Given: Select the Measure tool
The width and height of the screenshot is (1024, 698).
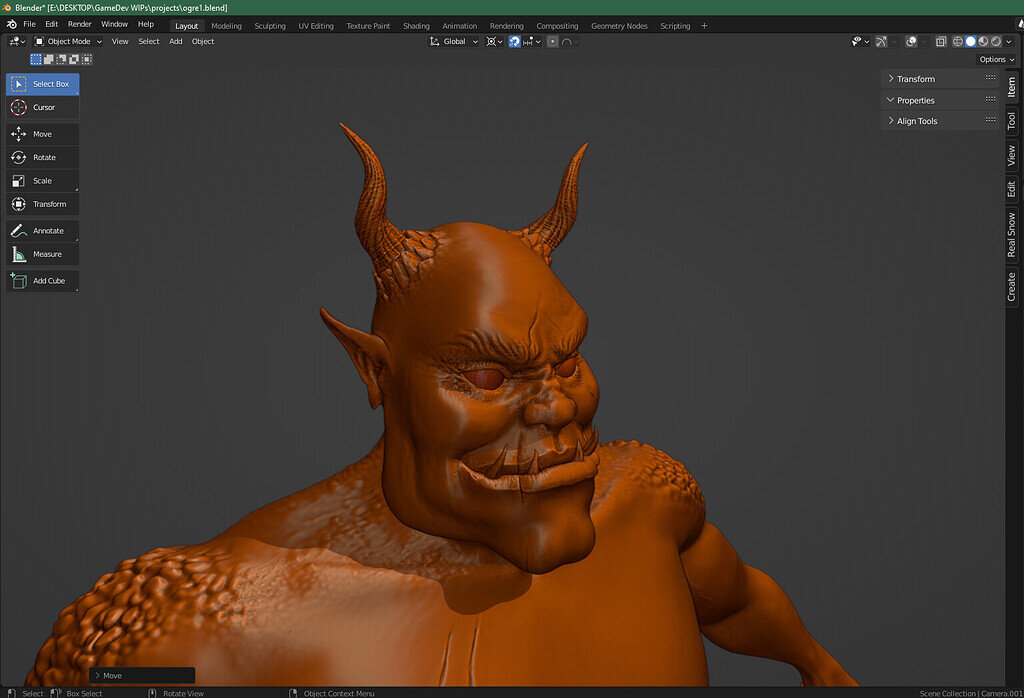Looking at the screenshot, I should coord(42,253).
